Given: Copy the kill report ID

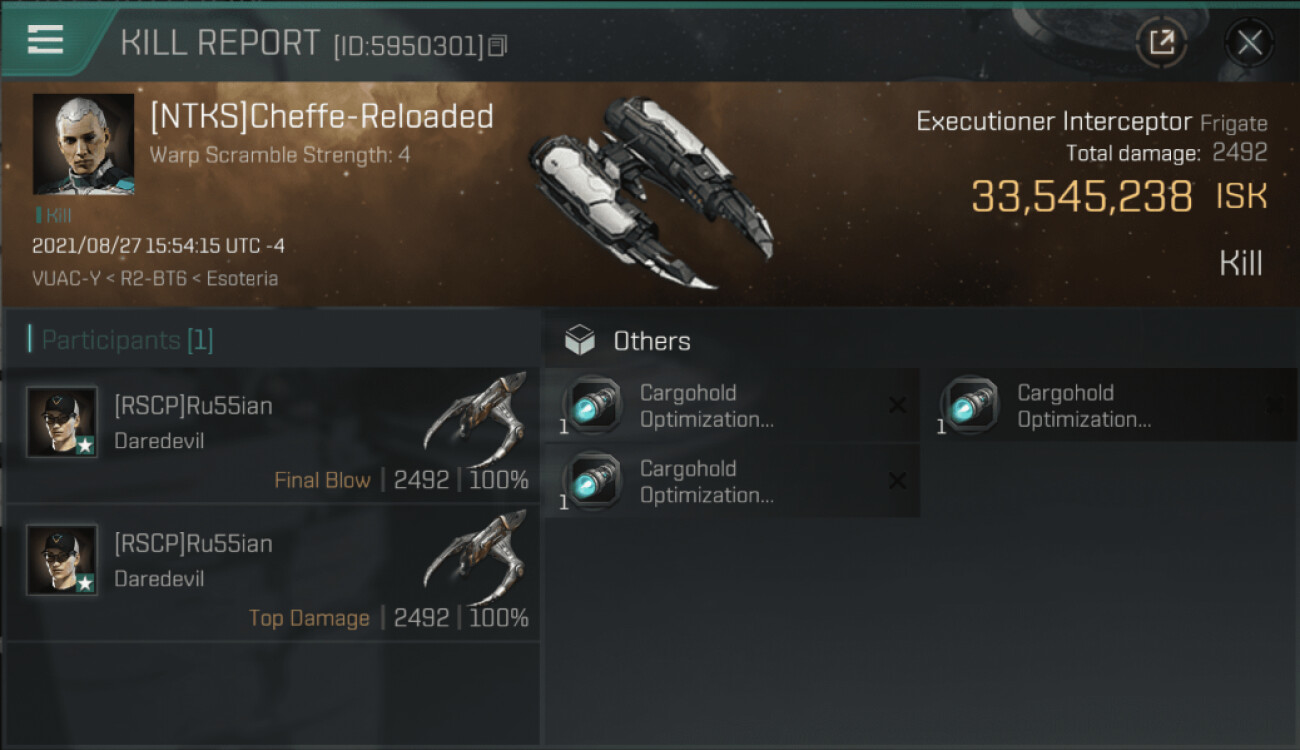Looking at the screenshot, I should pos(498,45).
